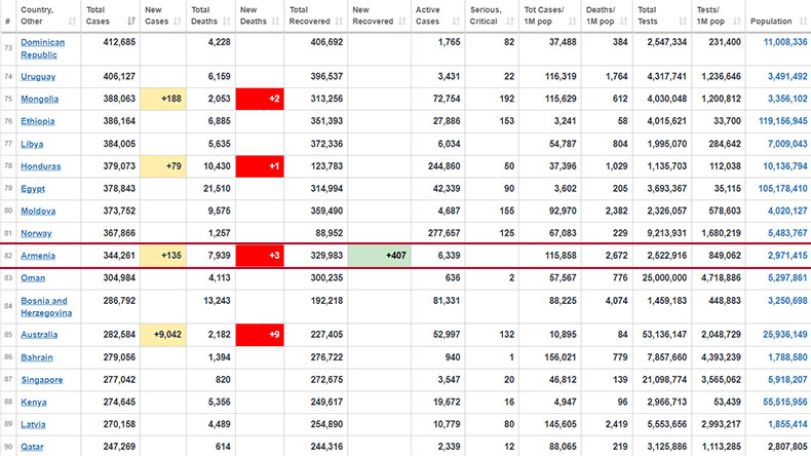This screenshot has width=811, height=456.
Task: Sort by Country, Other column sort icon
Action: coord(72,21)
